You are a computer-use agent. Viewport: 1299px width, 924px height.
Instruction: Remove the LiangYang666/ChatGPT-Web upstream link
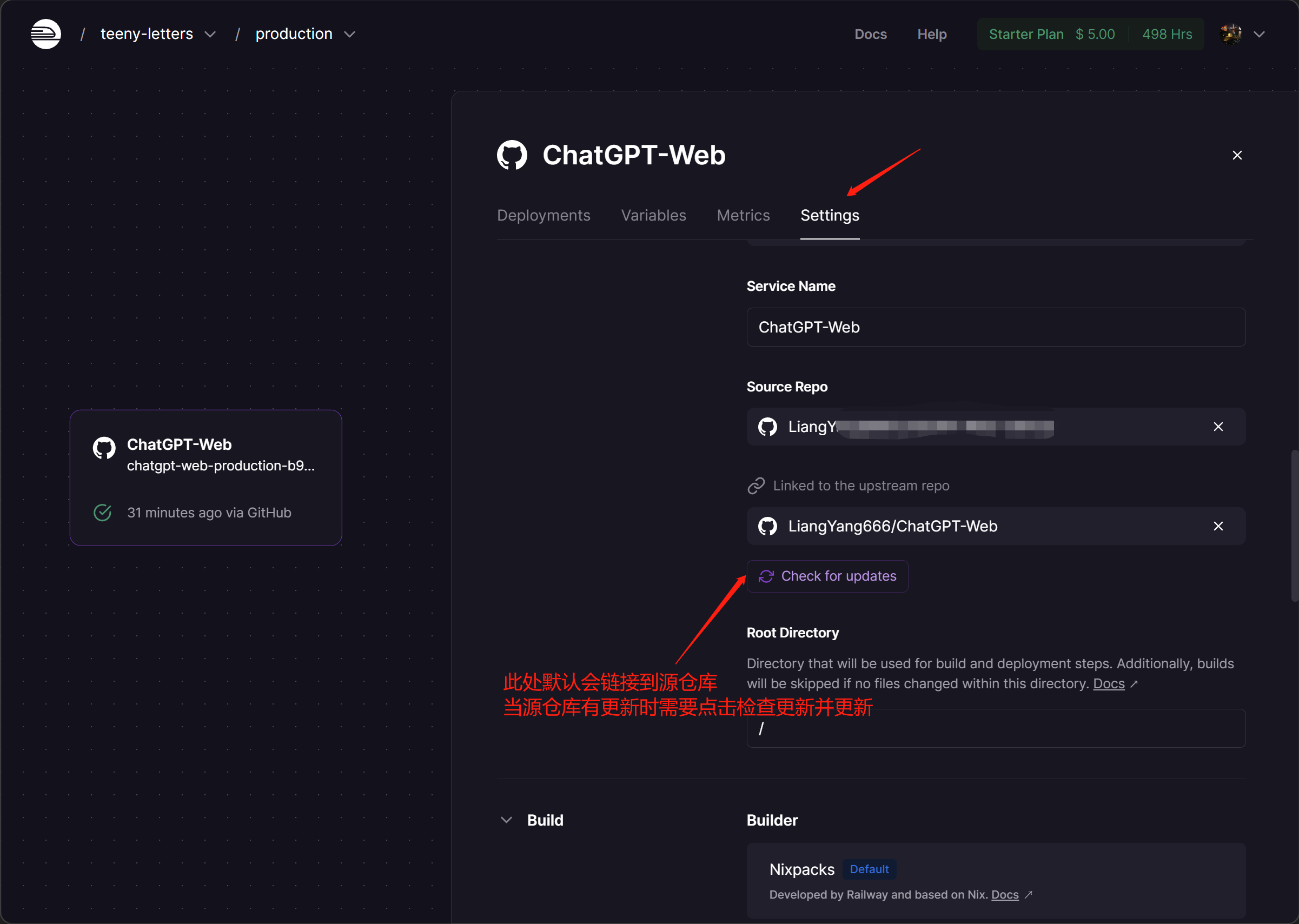point(1218,526)
